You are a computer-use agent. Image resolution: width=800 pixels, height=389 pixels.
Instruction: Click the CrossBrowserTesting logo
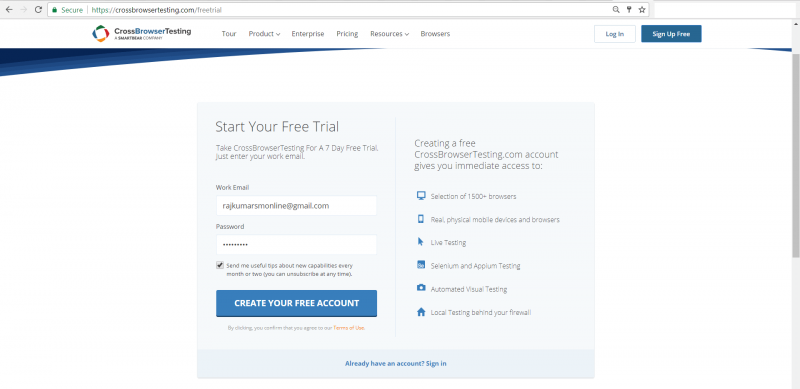[x=141, y=34]
